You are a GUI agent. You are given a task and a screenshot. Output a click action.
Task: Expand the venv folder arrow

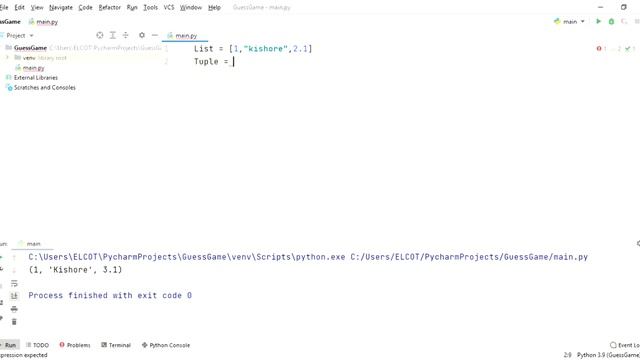7,58
